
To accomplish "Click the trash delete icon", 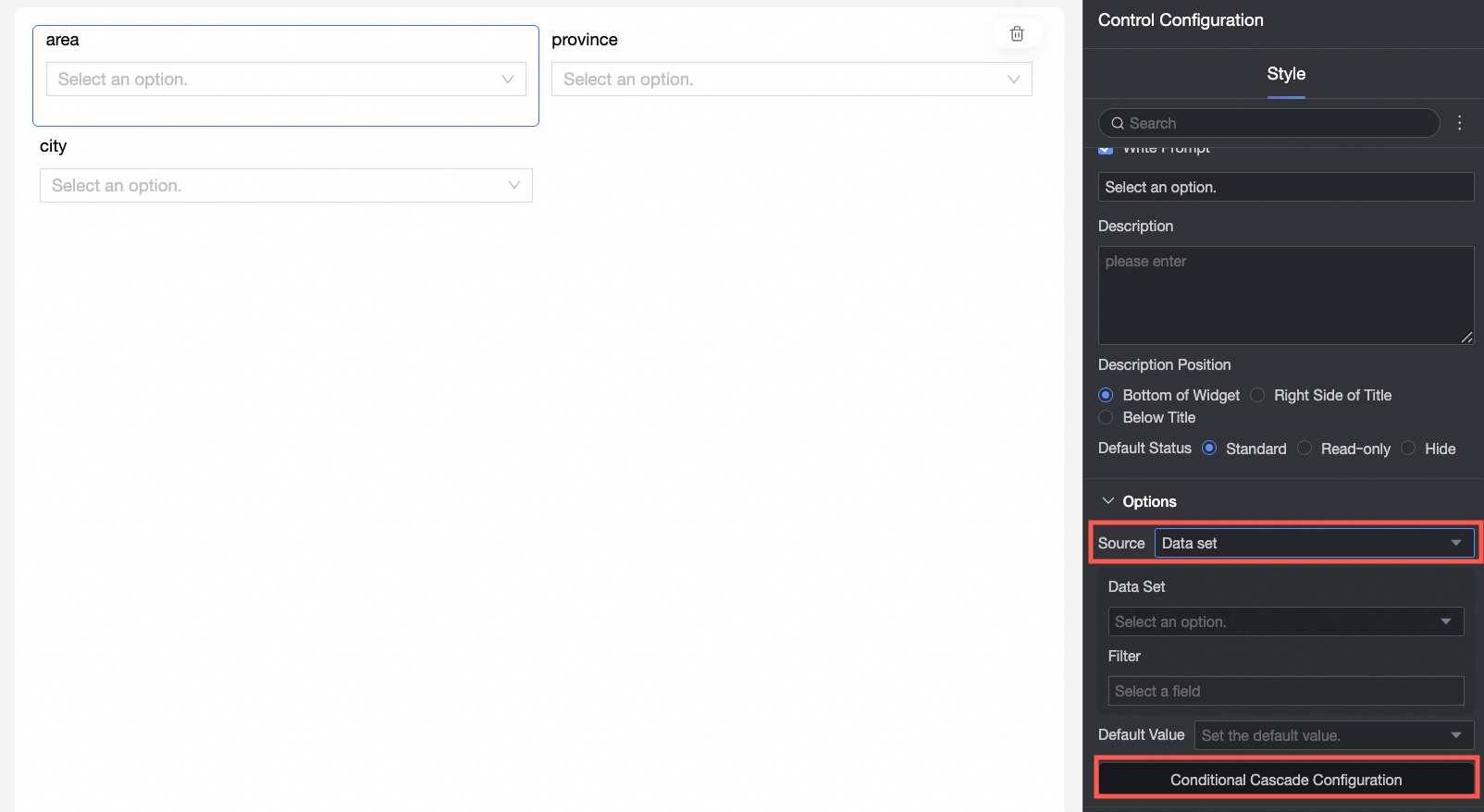I will (x=1017, y=33).
